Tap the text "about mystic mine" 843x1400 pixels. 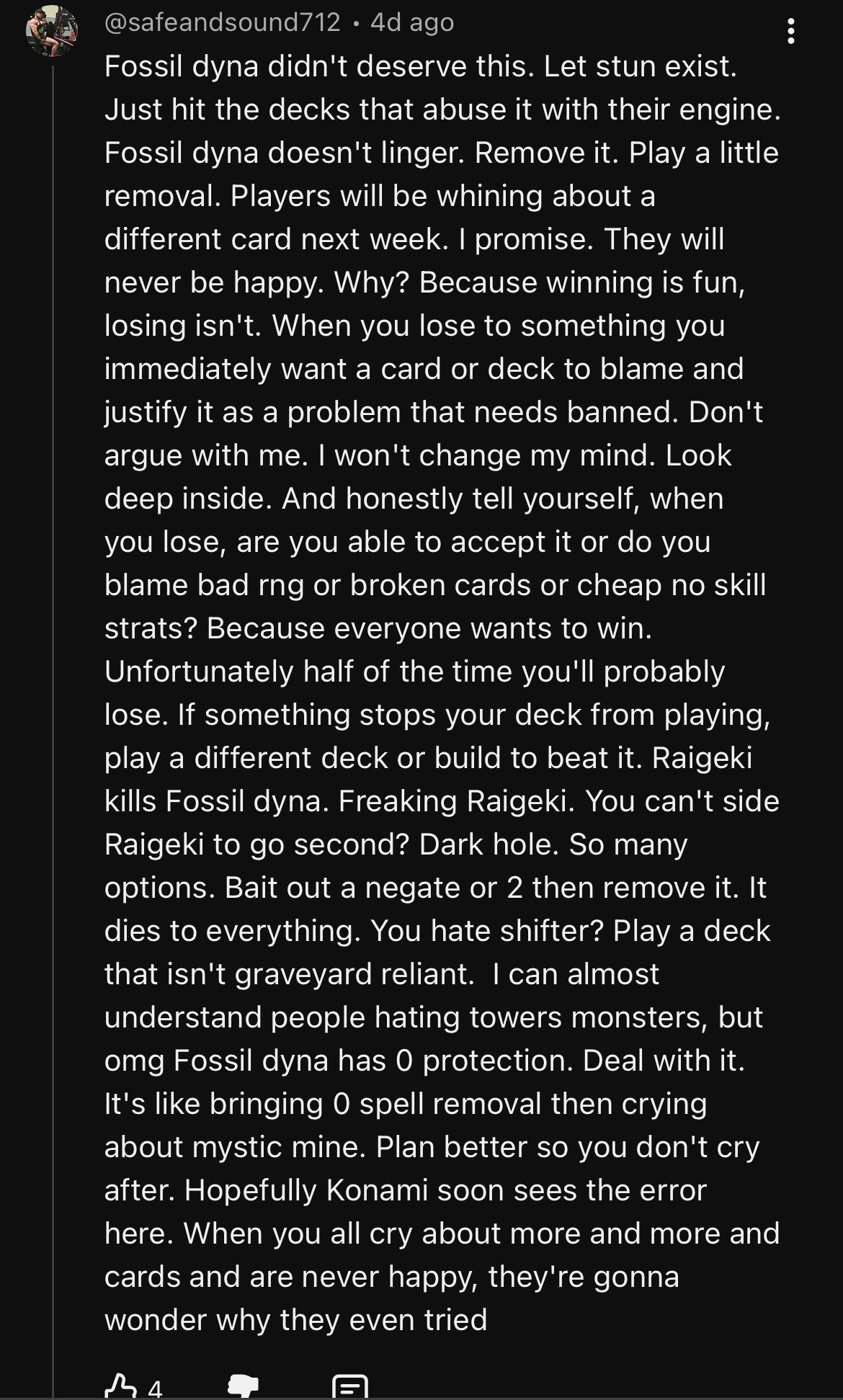tap(235, 1147)
